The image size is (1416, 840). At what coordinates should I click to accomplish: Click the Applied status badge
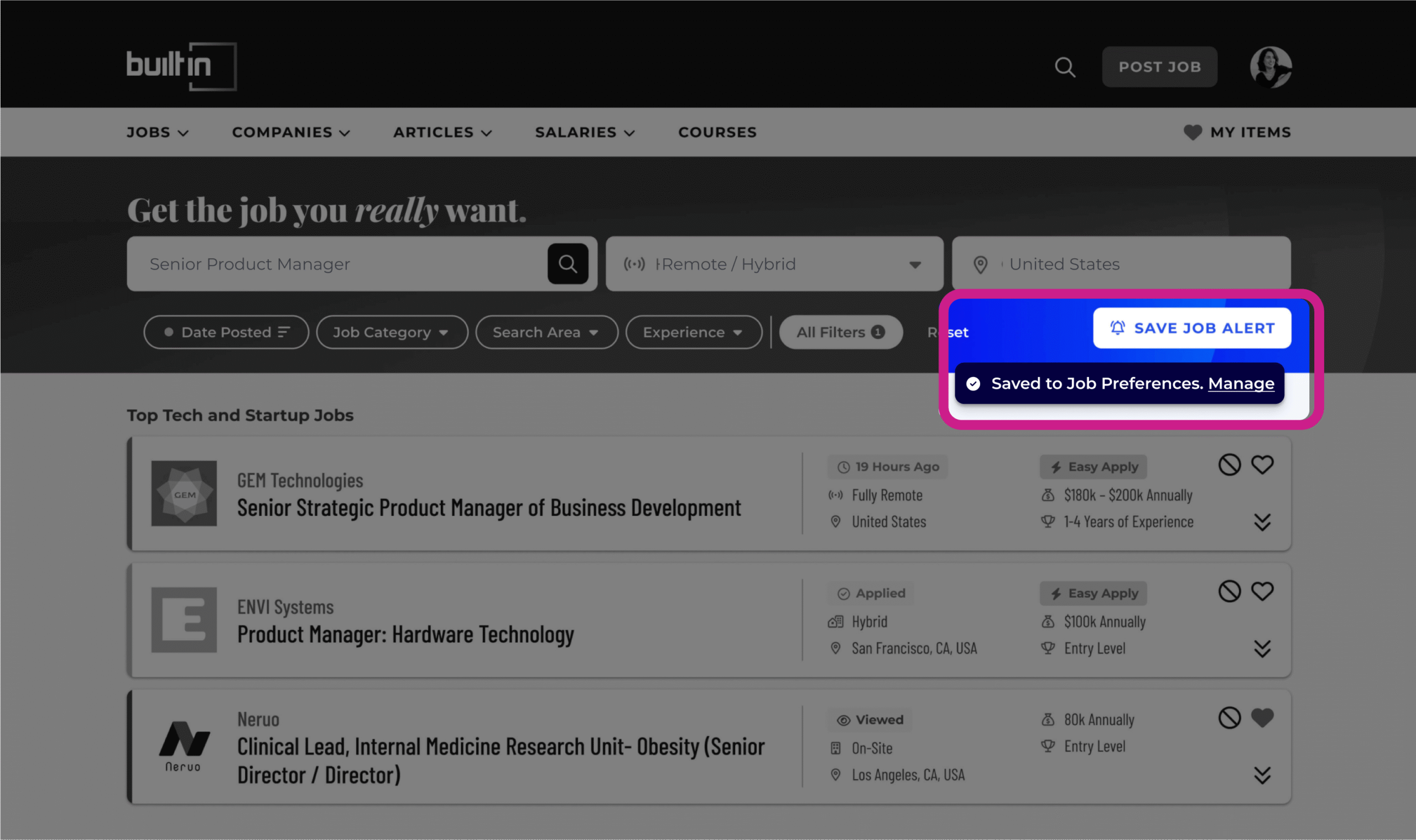871,593
